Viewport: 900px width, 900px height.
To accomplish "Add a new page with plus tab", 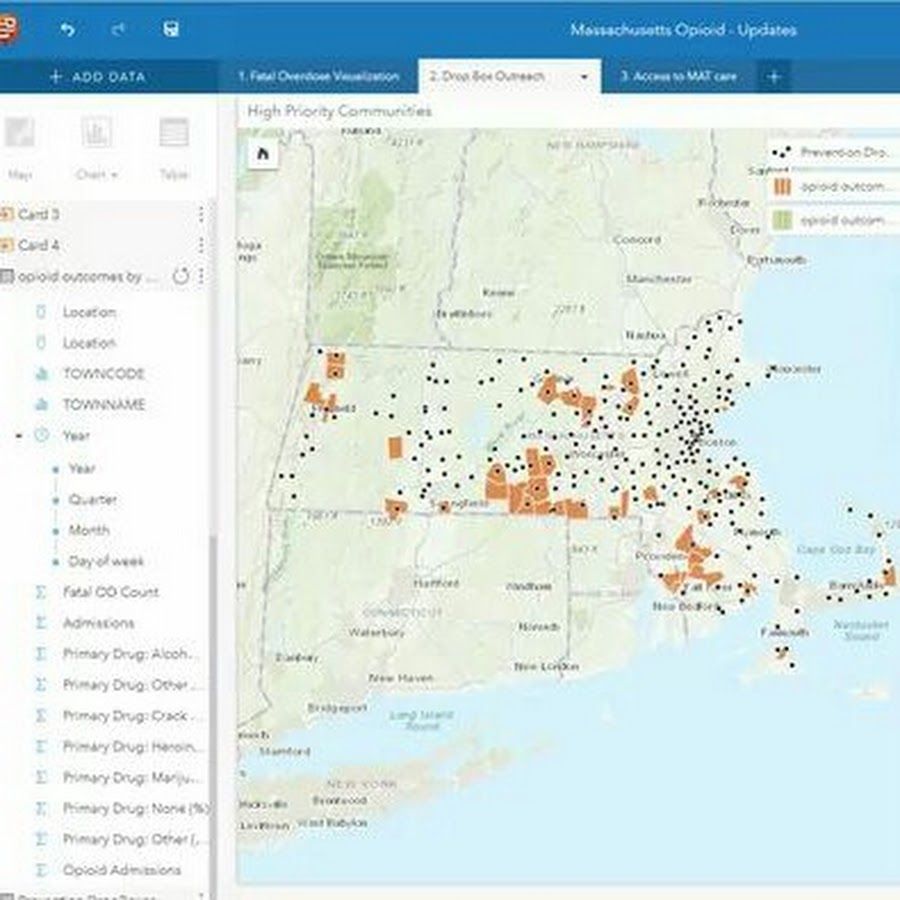I will (773, 77).
